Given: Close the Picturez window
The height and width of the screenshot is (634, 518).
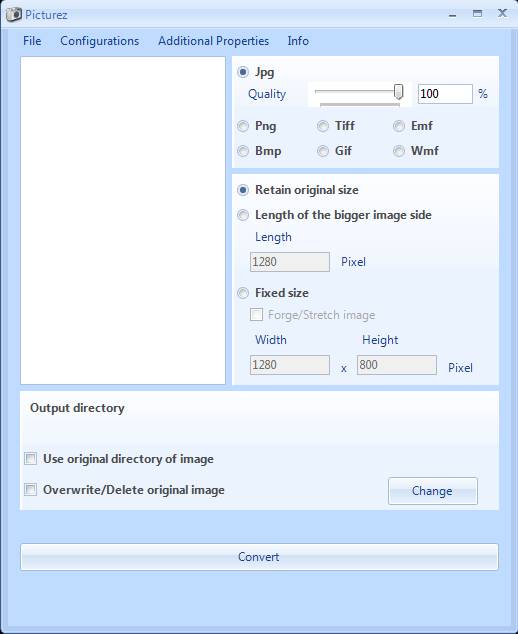Looking at the screenshot, I should pos(502,13).
